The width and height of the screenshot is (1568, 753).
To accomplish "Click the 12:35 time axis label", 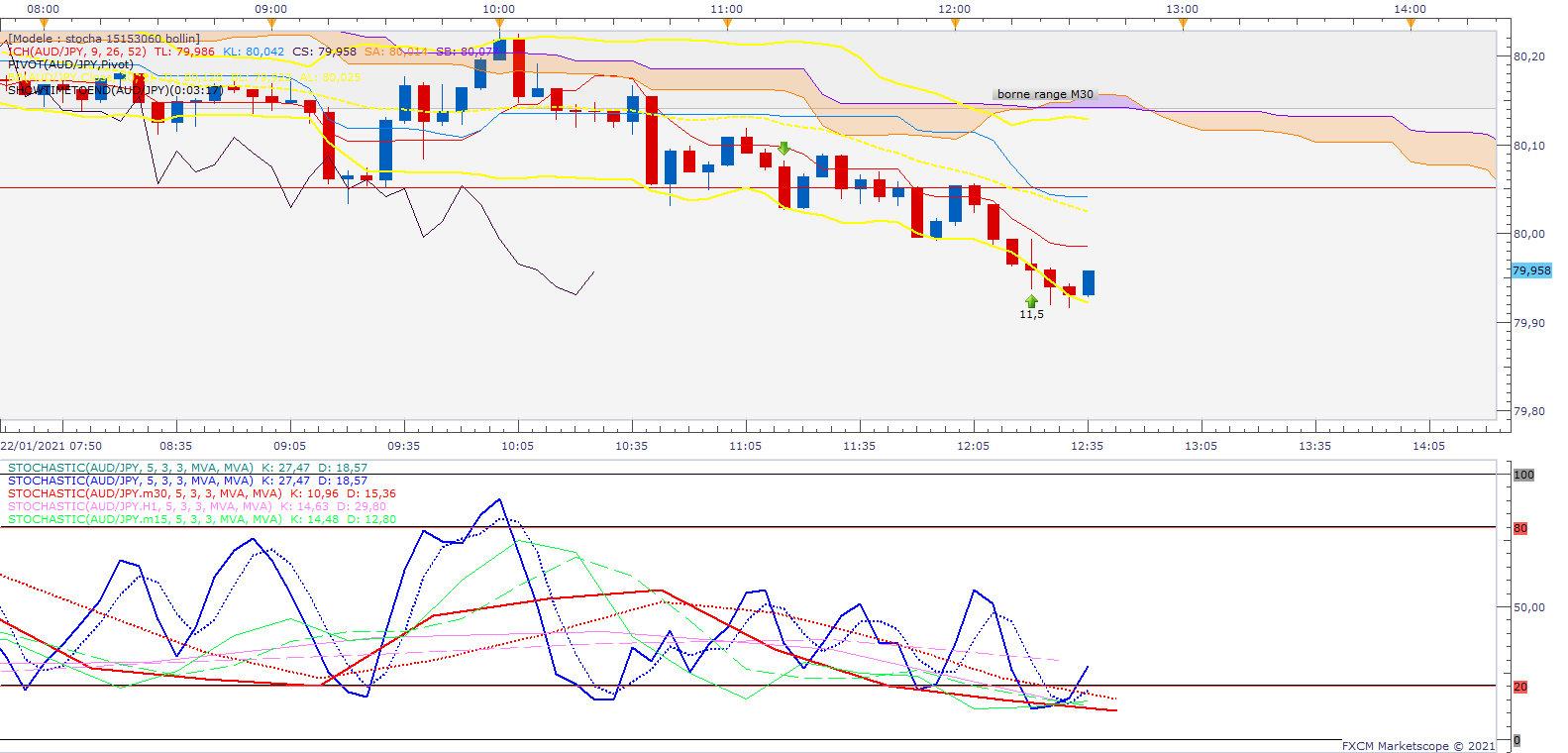I will coord(1088,446).
